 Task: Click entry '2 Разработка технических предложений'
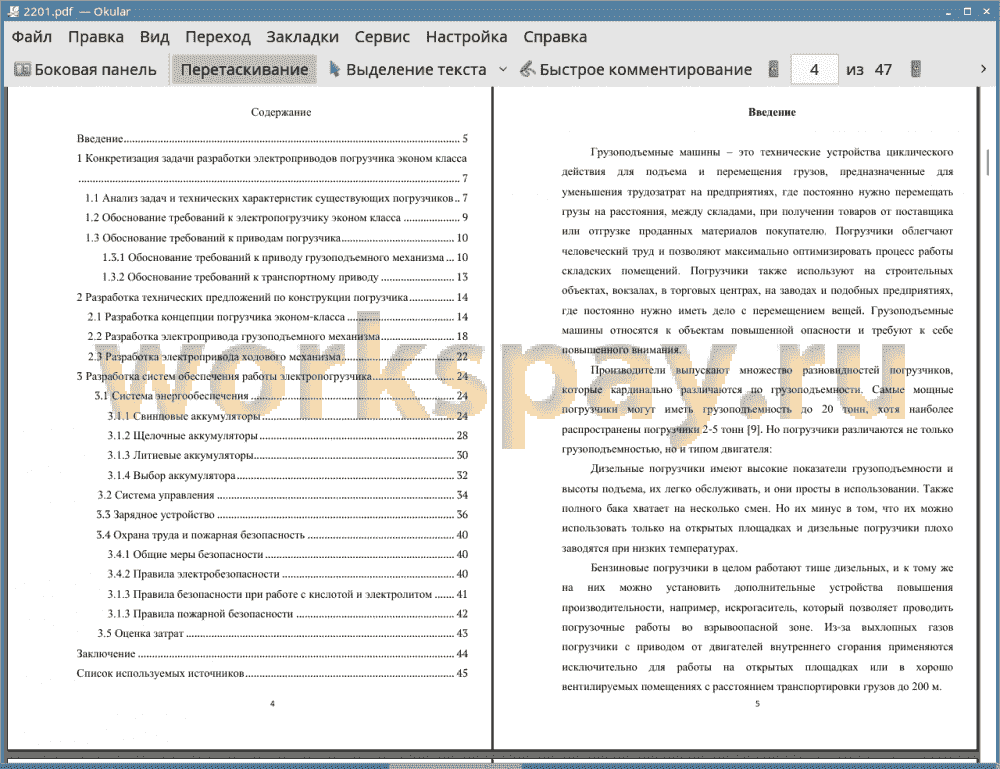click(272, 297)
